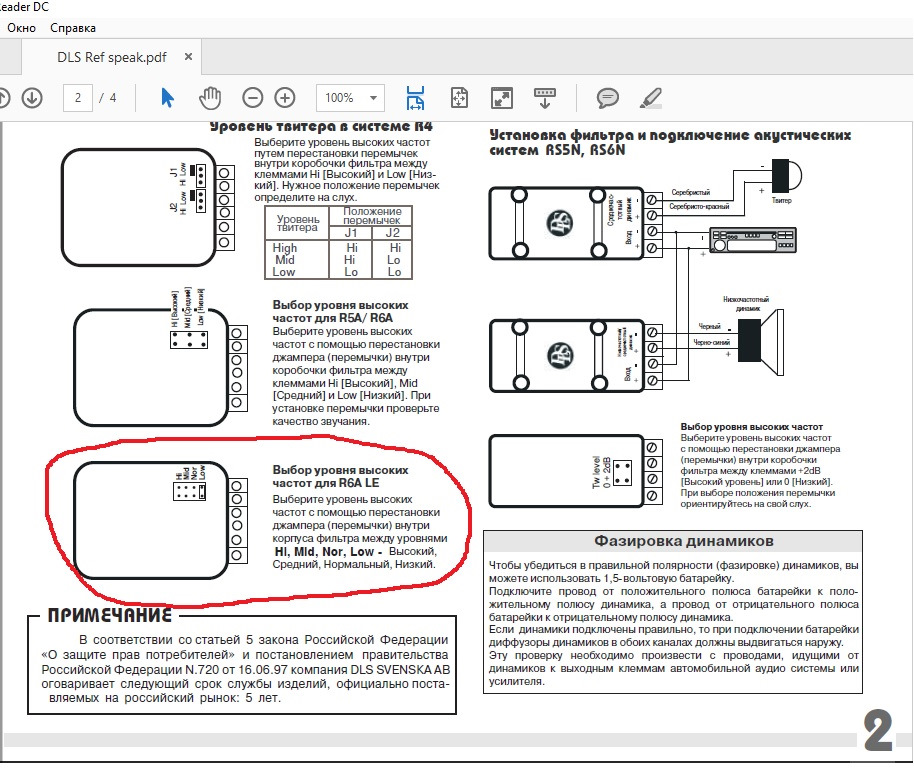Click the heading 'Выбор уровня высоких частот для R6A LE'
This screenshot has height=770, width=914.
point(340,476)
